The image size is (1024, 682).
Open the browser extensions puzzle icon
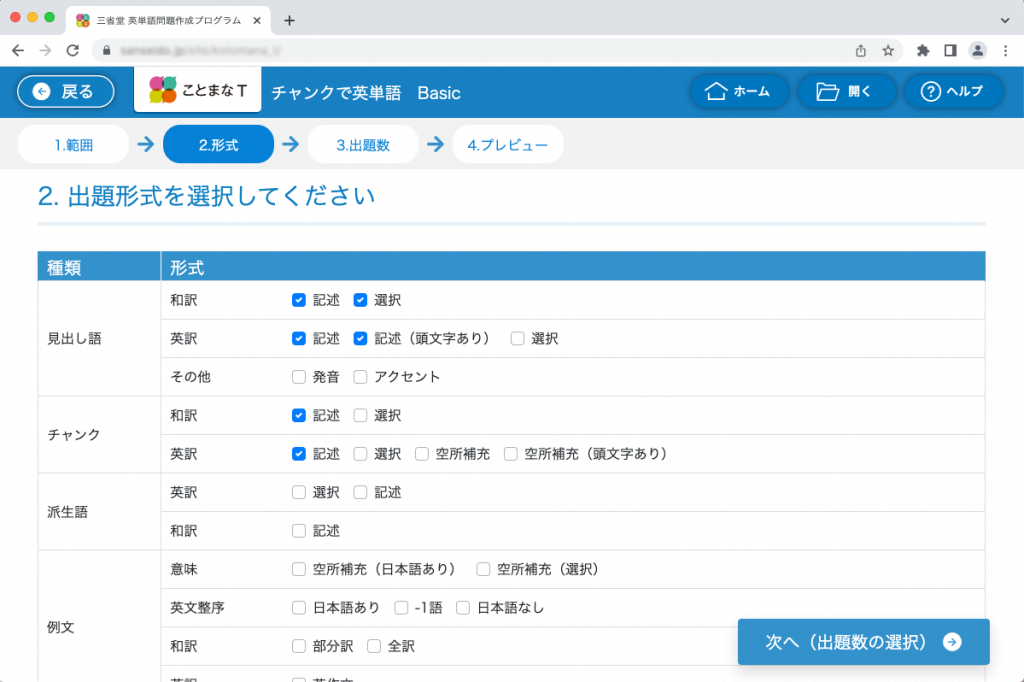[923, 50]
